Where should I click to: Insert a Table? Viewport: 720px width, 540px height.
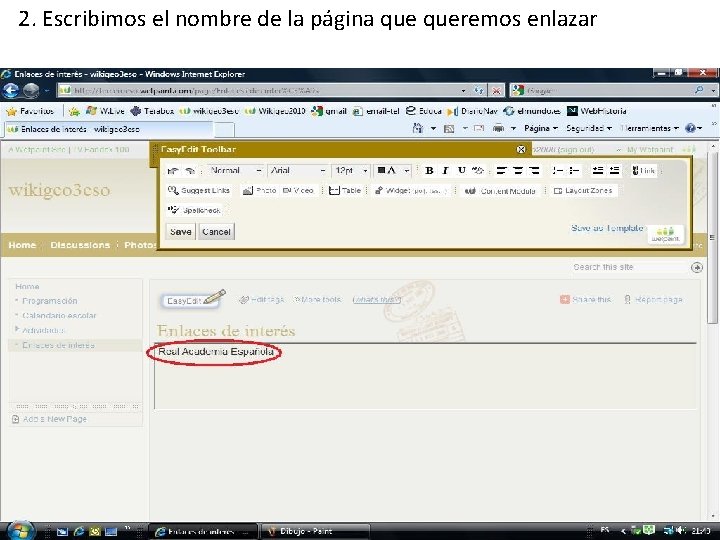tap(345, 190)
